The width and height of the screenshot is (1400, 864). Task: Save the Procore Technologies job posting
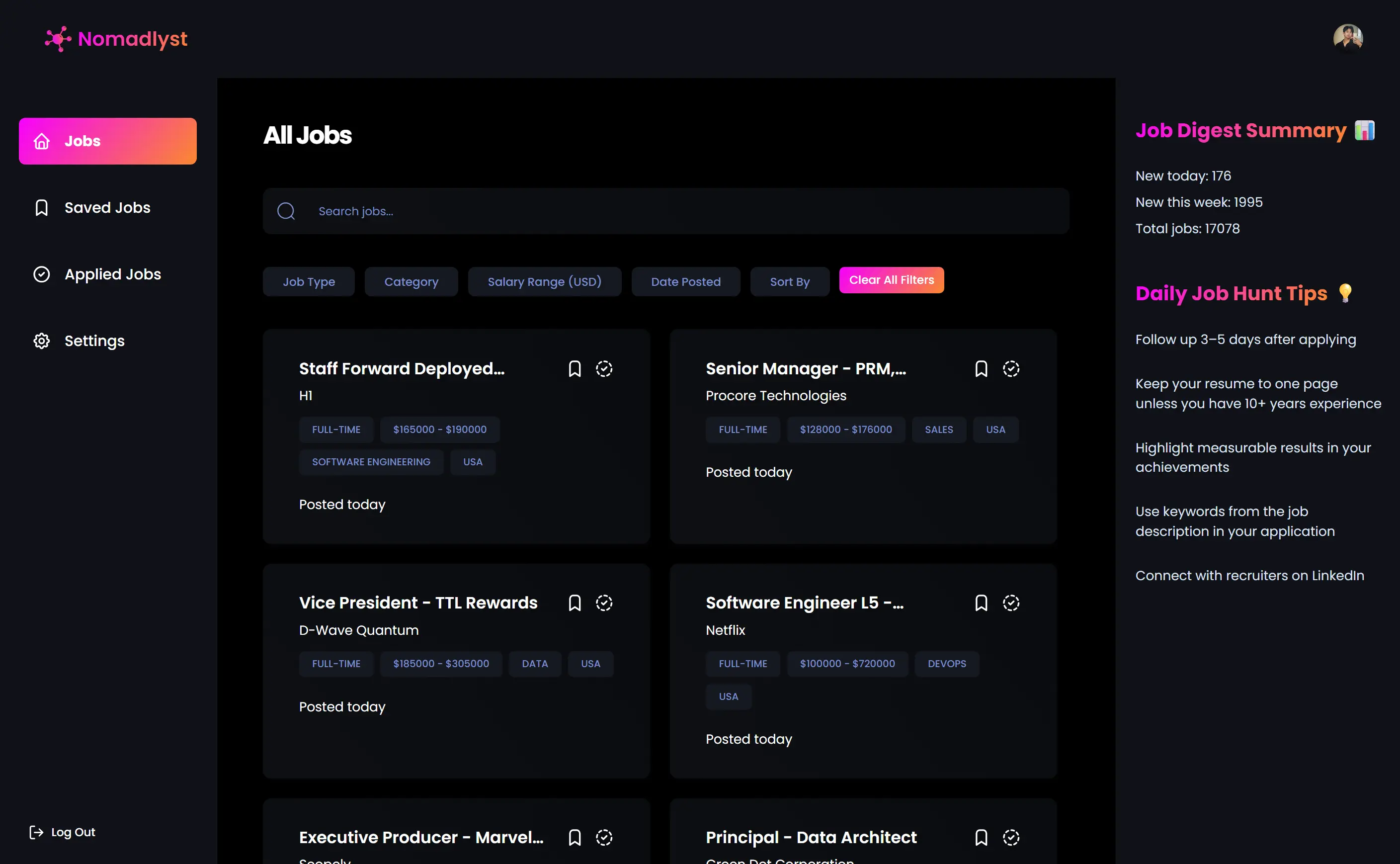981,369
